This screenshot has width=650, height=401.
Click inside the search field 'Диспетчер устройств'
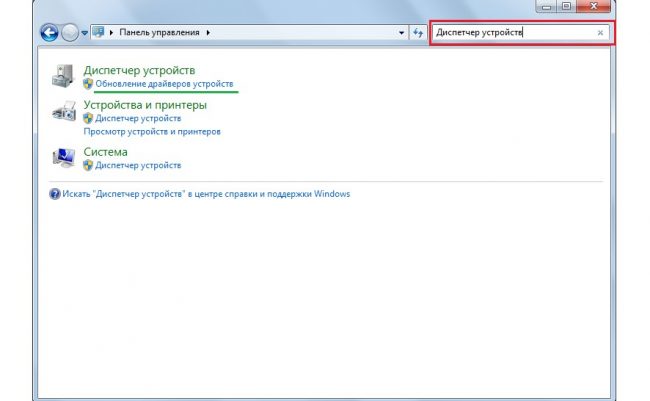click(510, 33)
